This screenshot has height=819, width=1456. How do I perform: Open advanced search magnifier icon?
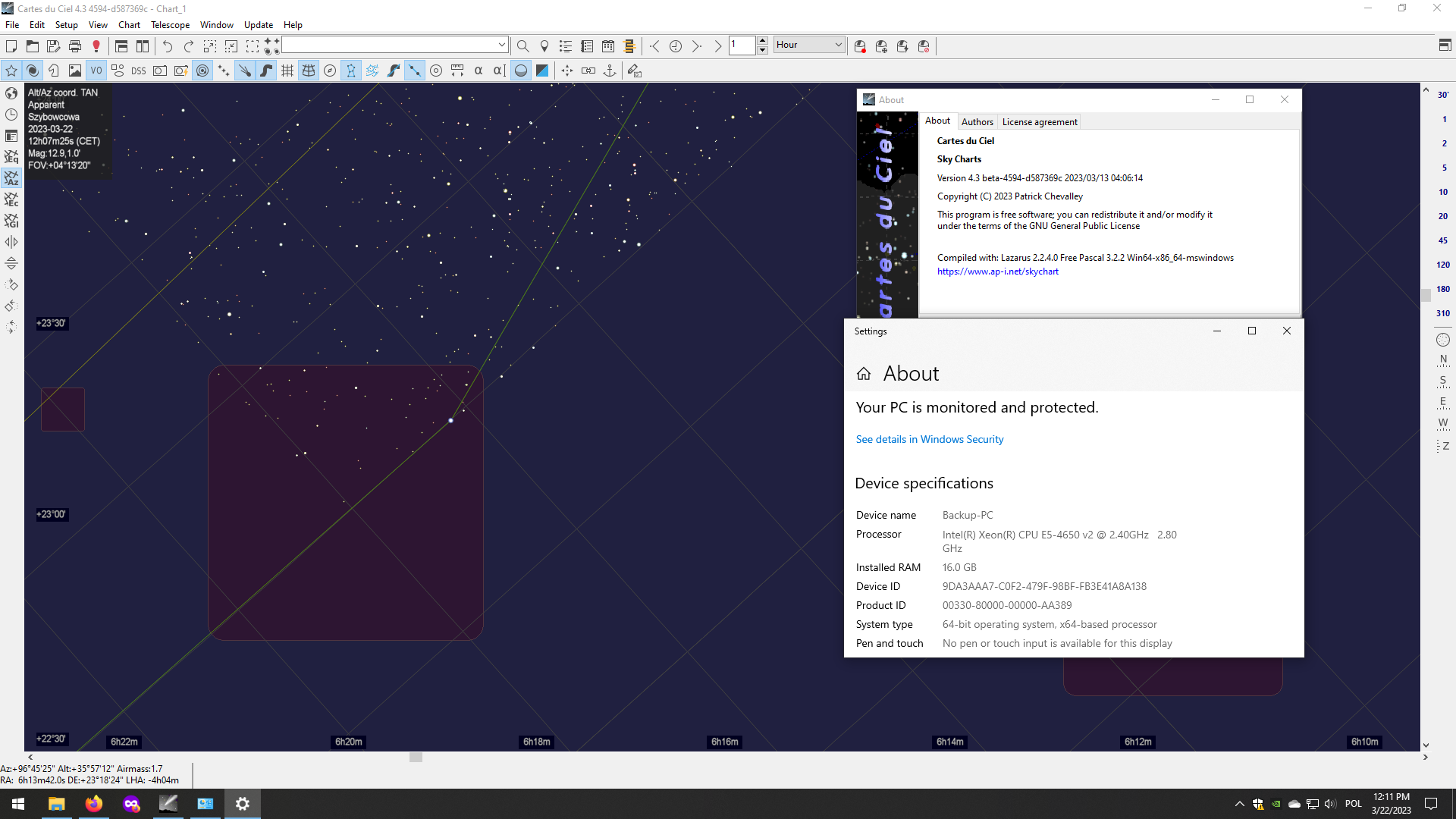tap(523, 46)
